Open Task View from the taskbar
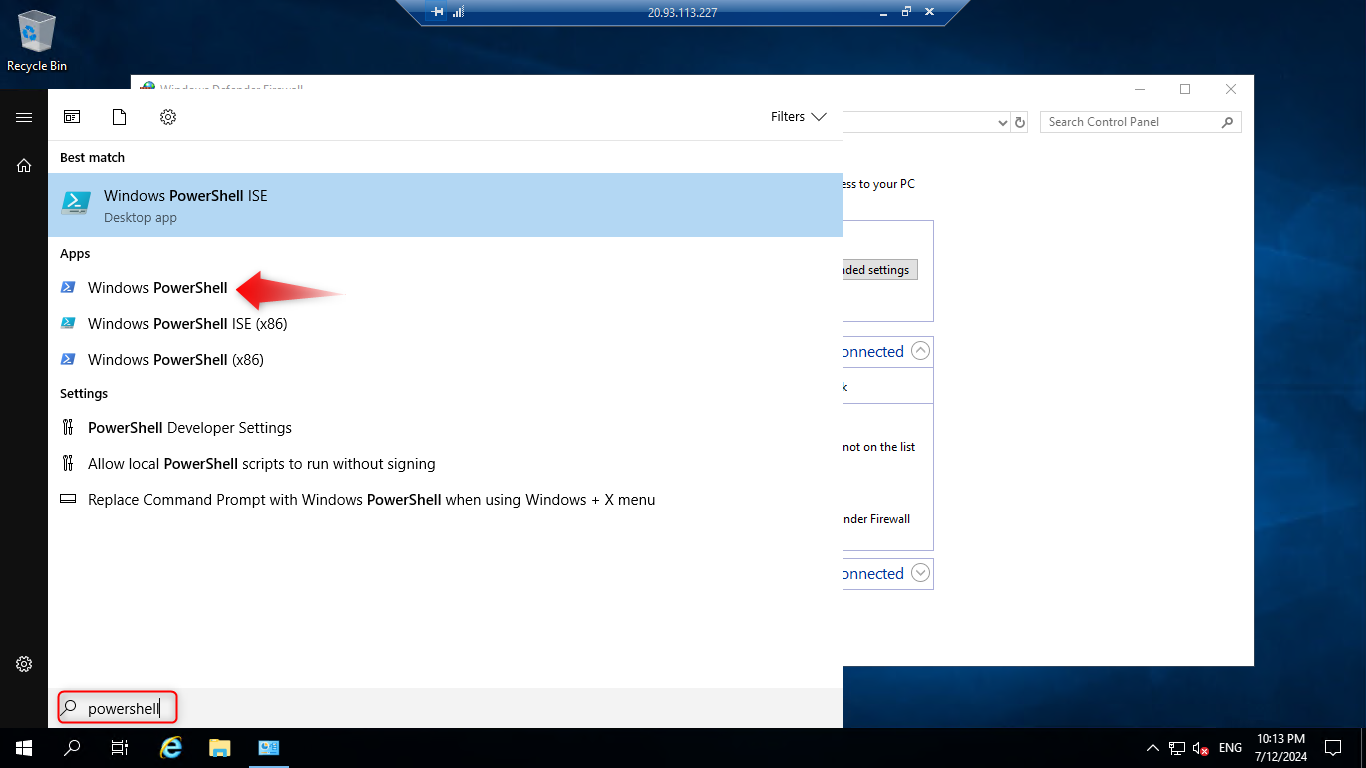Image resolution: width=1366 pixels, height=768 pixels. [x=120, y=748]
